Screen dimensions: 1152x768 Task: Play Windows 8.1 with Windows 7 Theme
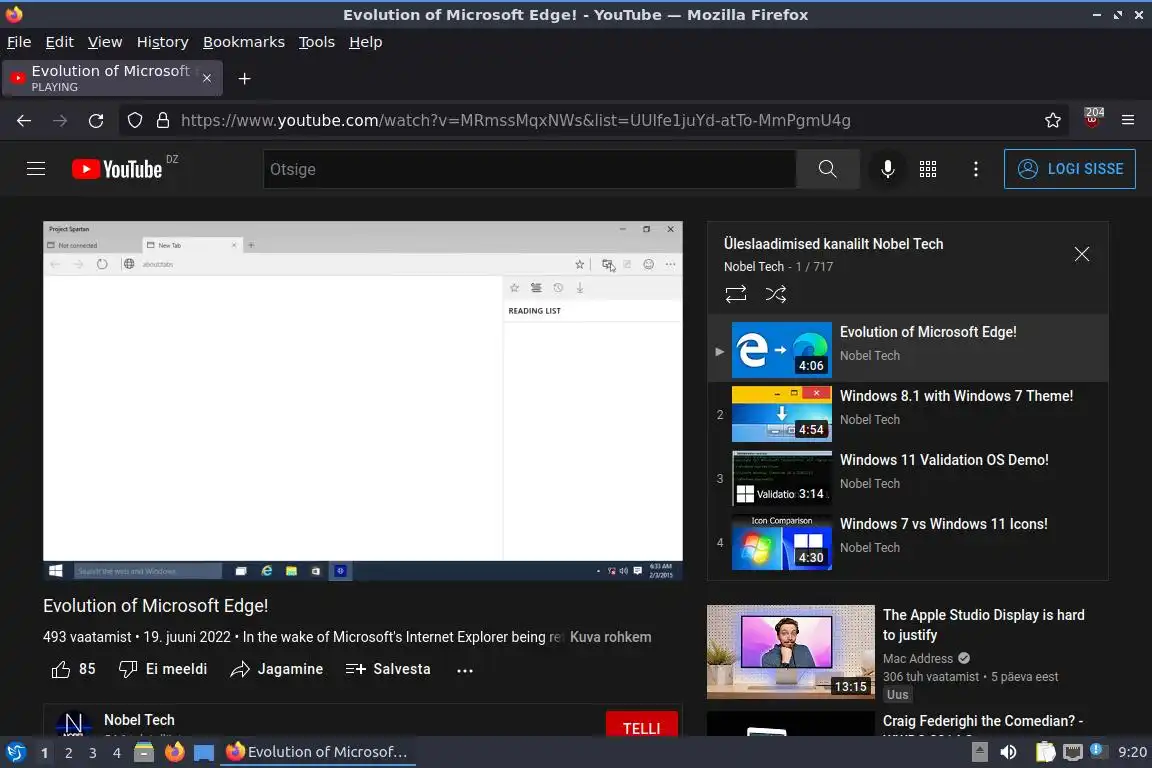pyautogui.click(x=908, y=414)
